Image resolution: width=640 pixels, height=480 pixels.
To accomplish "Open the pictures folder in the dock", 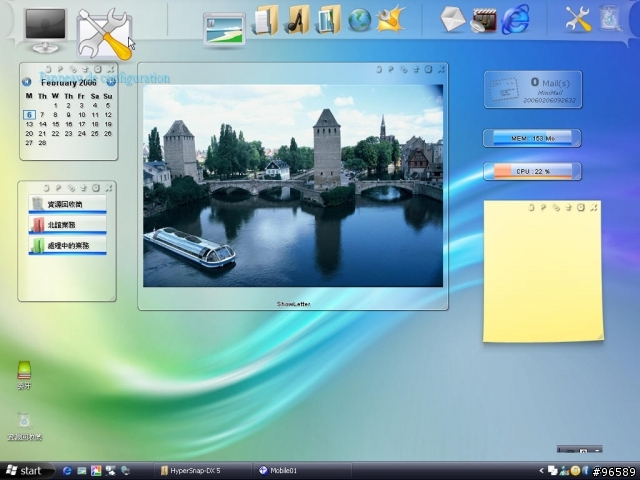I will (x=329, y=20).
